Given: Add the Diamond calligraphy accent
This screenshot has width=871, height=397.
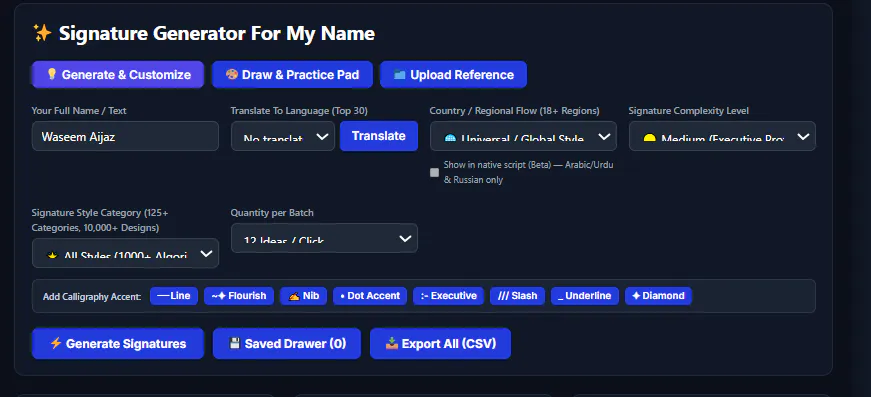Looking at the screenshot, I should (658, 296).
